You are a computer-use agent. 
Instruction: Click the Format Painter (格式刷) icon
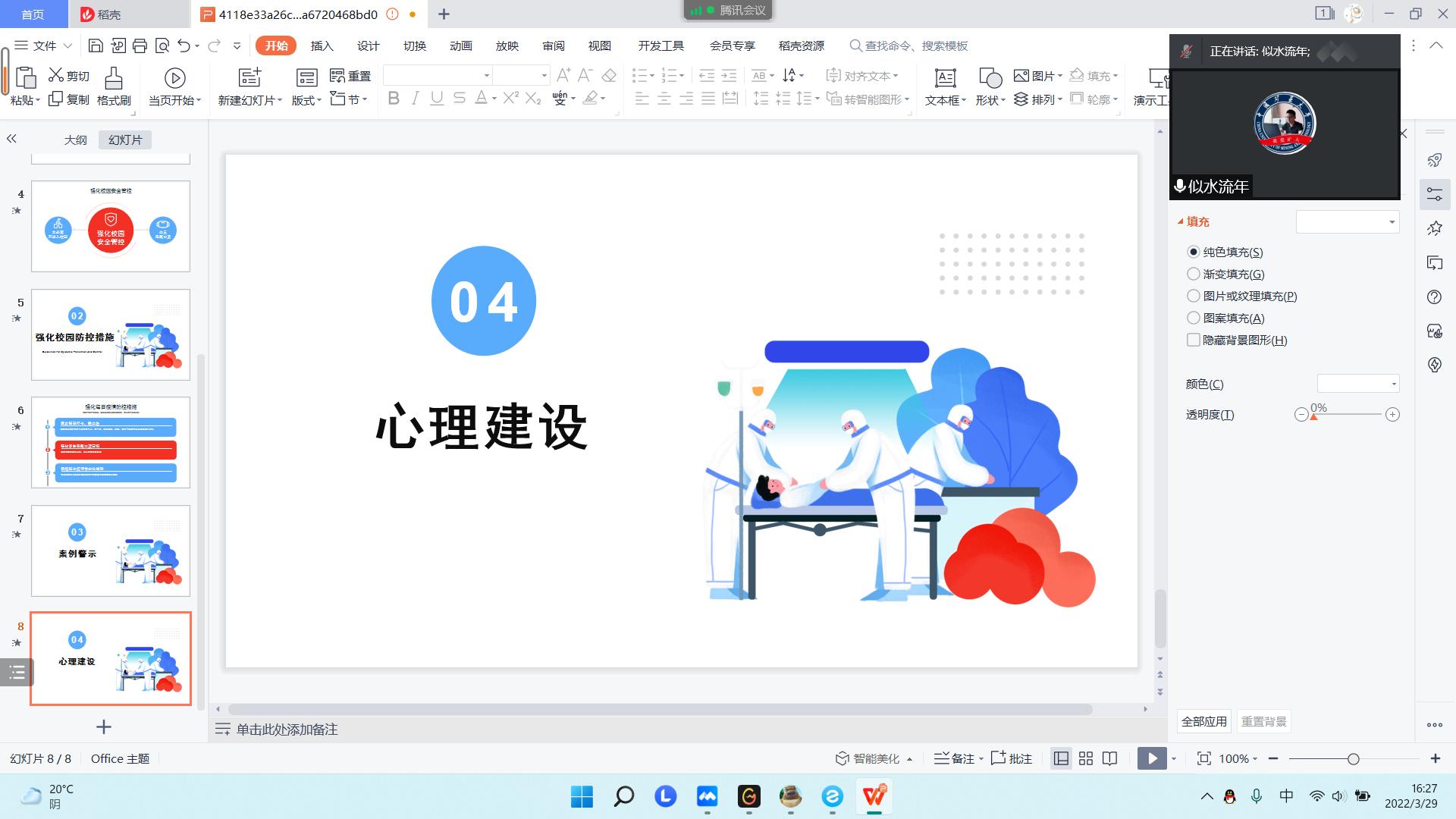coord(113,78)
